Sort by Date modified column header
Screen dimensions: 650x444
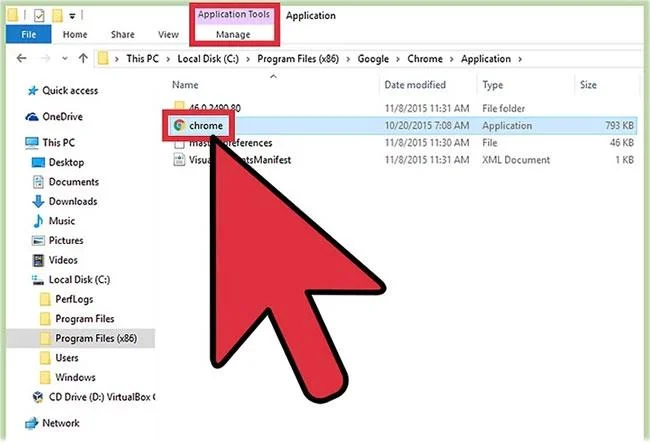(x=415, y=85)
